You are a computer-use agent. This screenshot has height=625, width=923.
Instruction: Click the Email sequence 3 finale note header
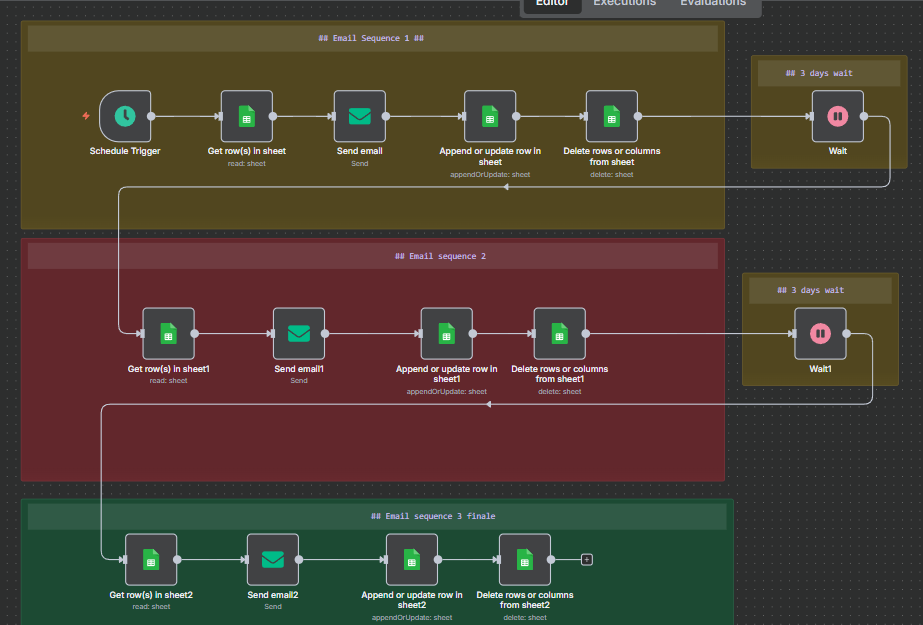376,516
